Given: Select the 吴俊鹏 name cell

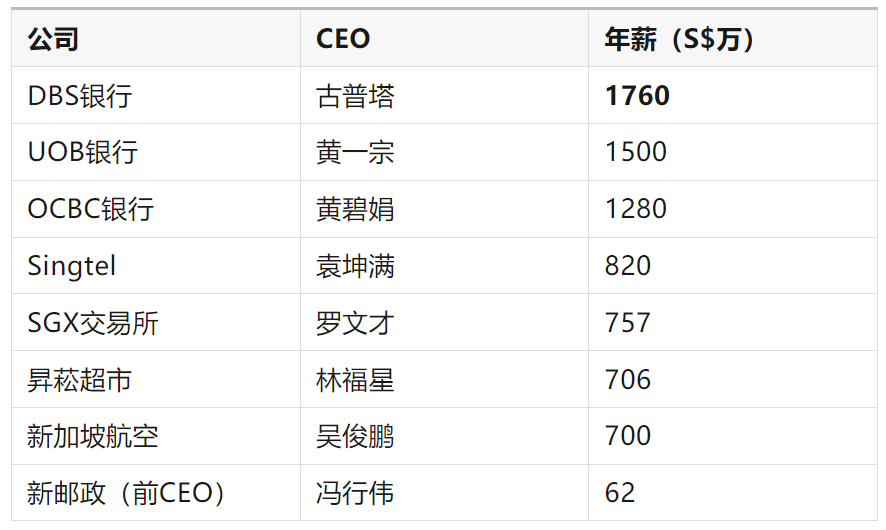Looking at the screenshot, I should (x=444, y=436).
